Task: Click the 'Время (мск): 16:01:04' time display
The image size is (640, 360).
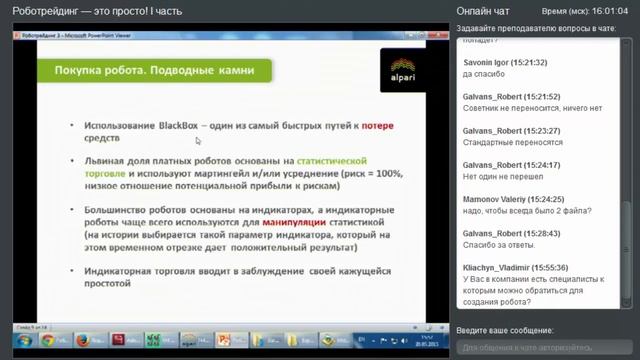Action: pos(584,11)
